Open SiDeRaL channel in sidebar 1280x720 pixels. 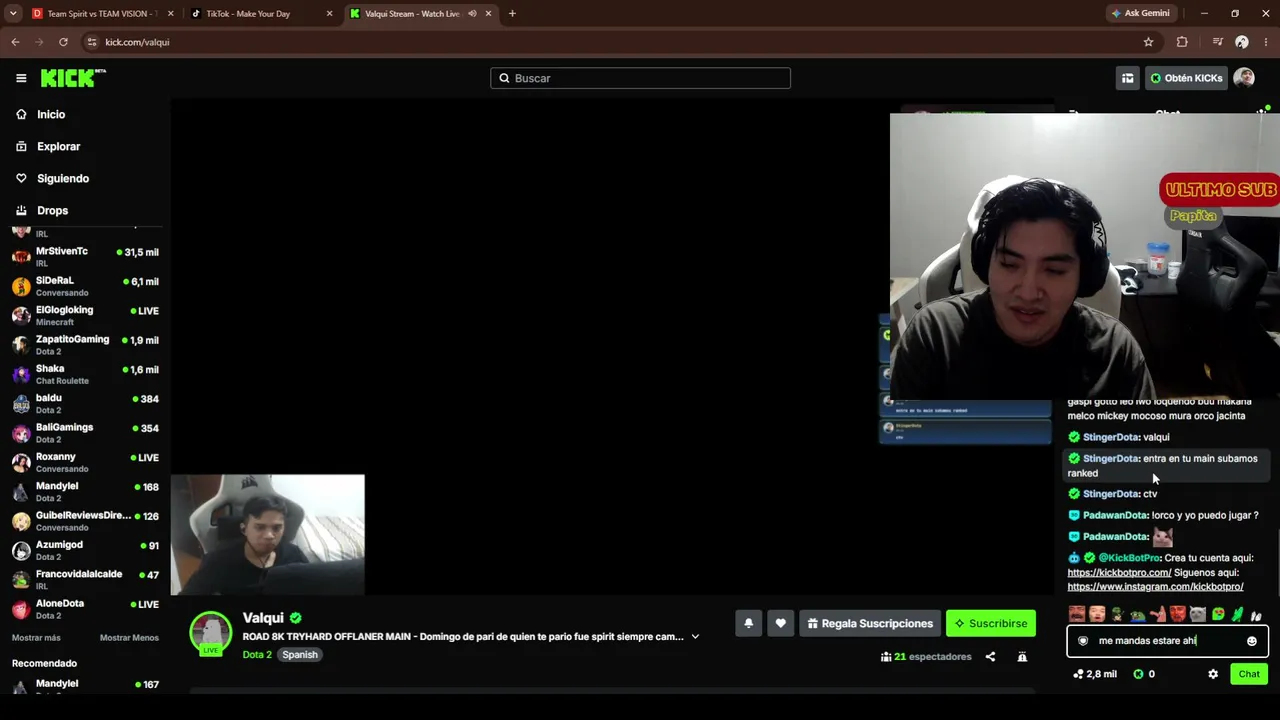point(86,286)
